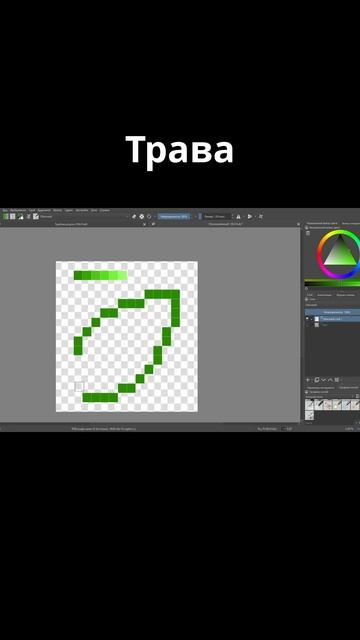Toggle visibility of the bottom layer

pyautogui.click(x=307, y=325)
